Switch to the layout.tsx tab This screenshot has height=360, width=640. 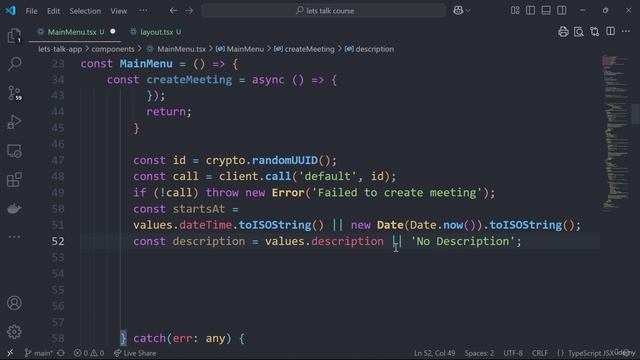(156, 32)
